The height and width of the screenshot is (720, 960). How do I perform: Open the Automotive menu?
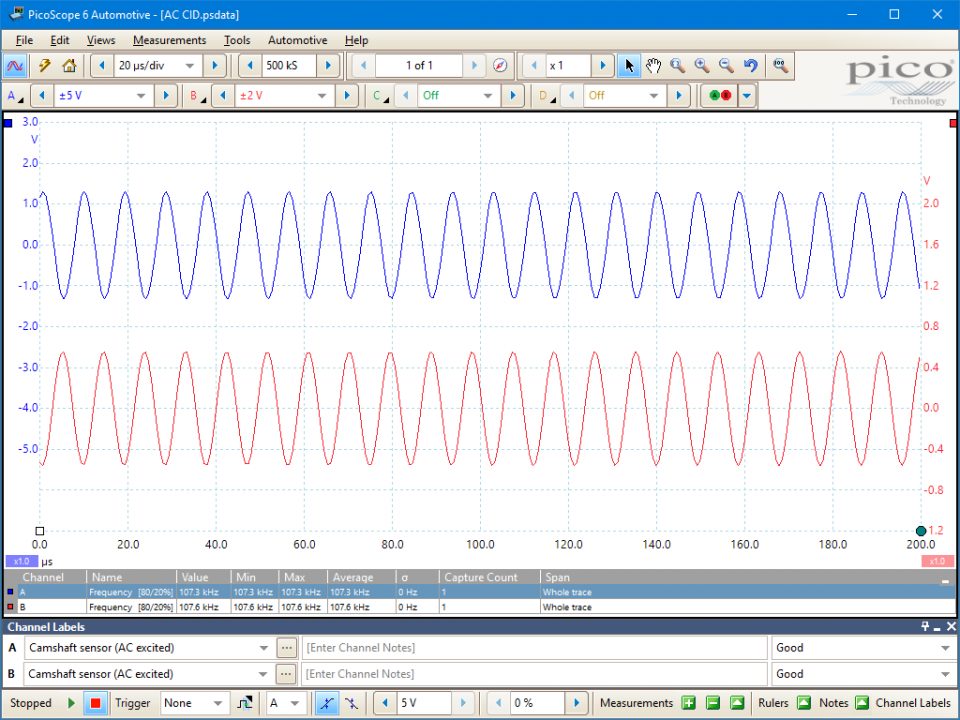298,40
